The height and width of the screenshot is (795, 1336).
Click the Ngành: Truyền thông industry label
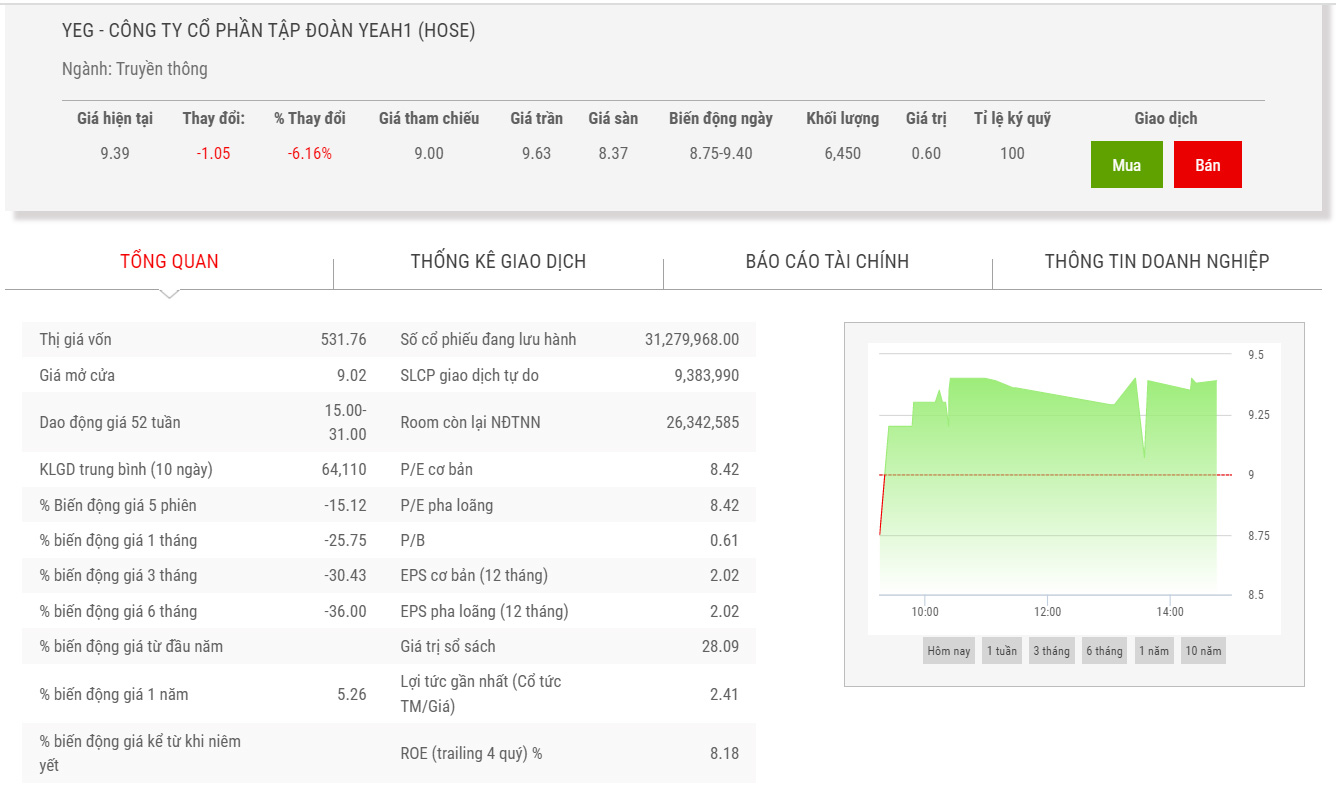pos(135,69)
